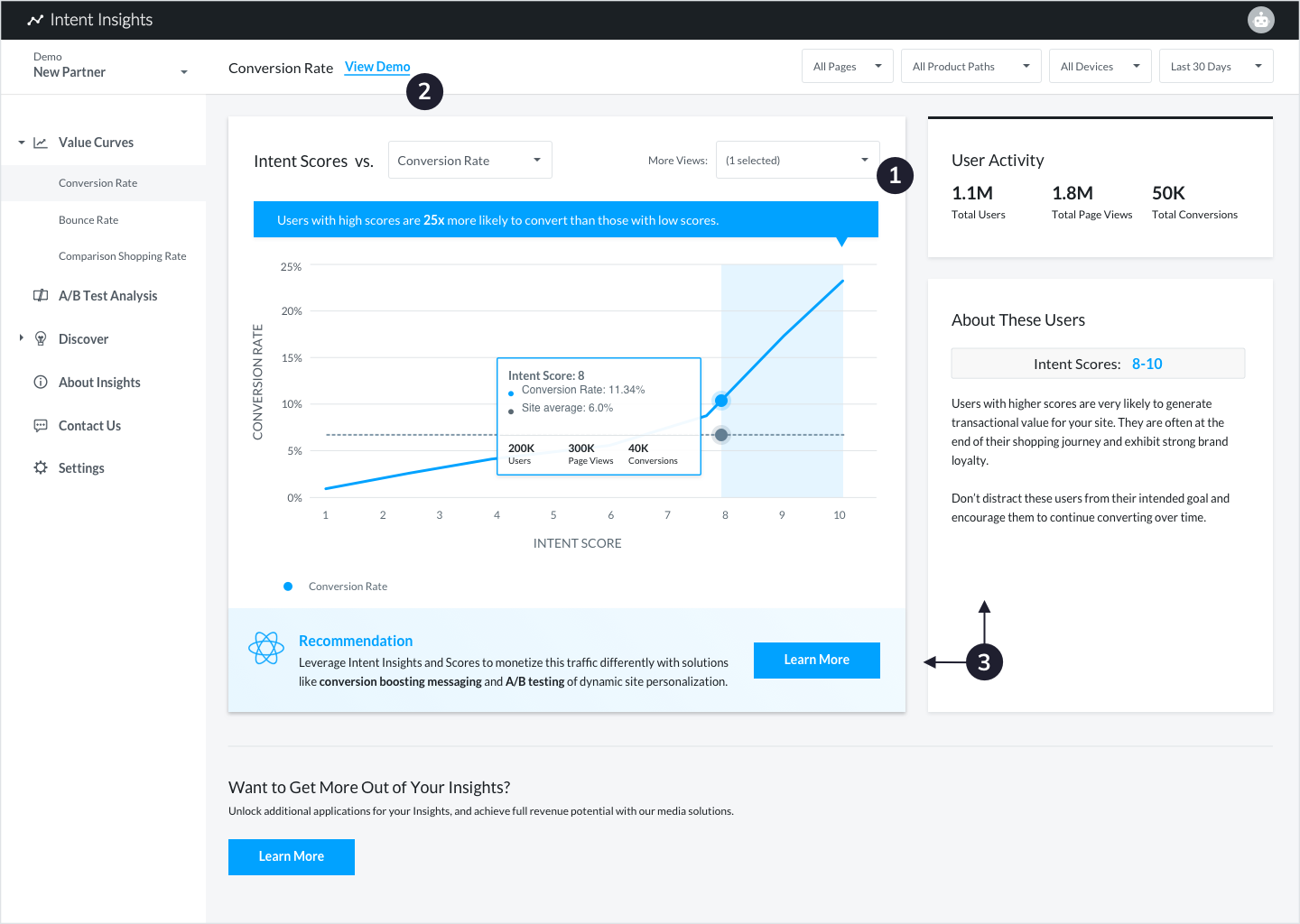Click the Discover lightbulb icon
Viewport: 1300px width, 924px height.
pos(41,339)
